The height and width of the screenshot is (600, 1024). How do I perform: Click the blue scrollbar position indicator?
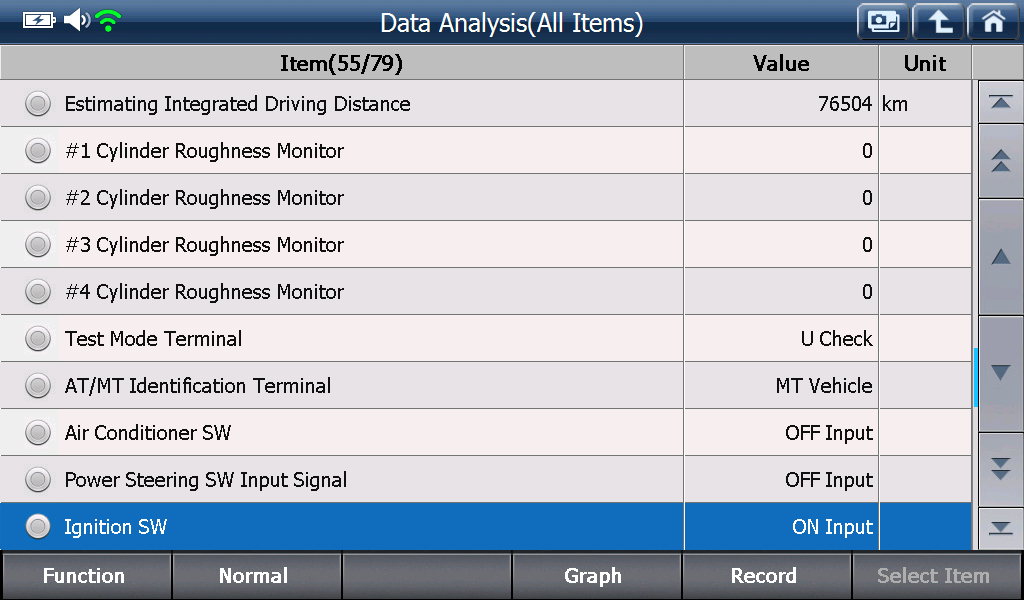(x=975, y=377)
